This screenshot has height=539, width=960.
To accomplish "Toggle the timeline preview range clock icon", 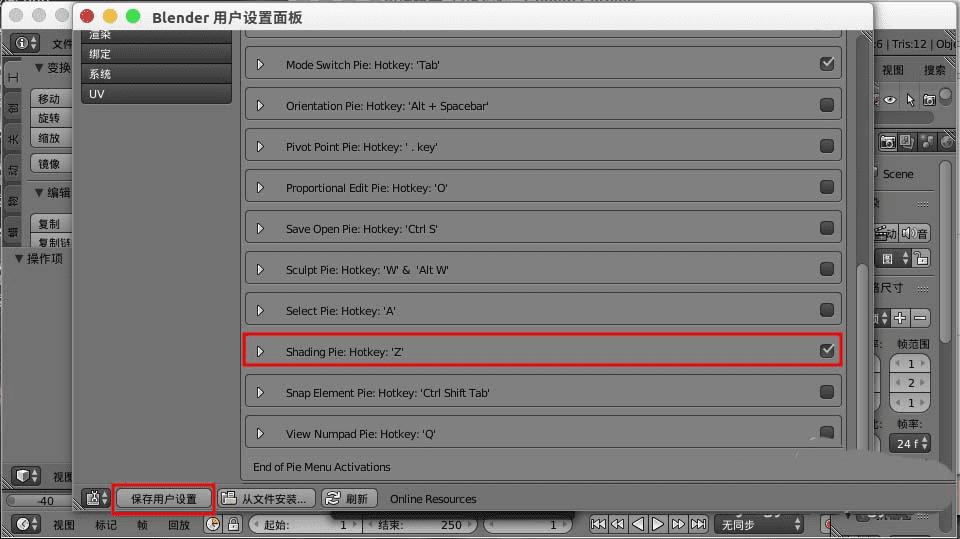I will coord(212,524).
